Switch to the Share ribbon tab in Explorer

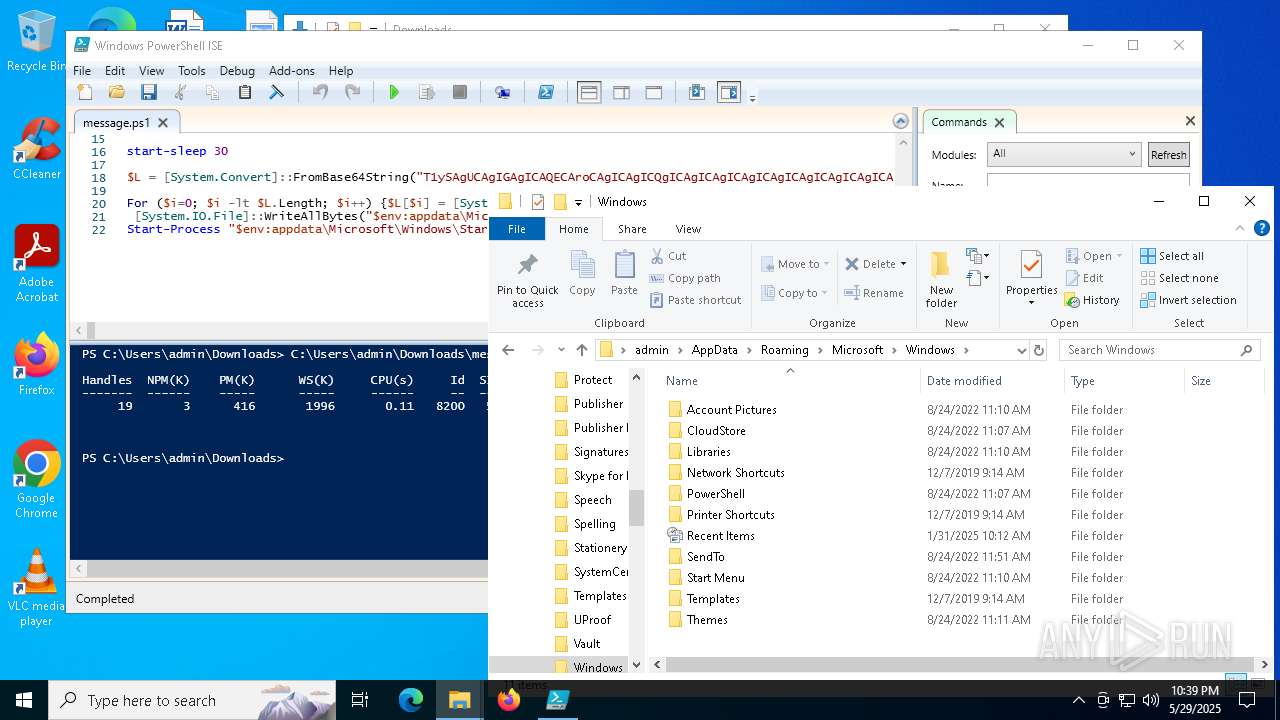click(632, 229)
